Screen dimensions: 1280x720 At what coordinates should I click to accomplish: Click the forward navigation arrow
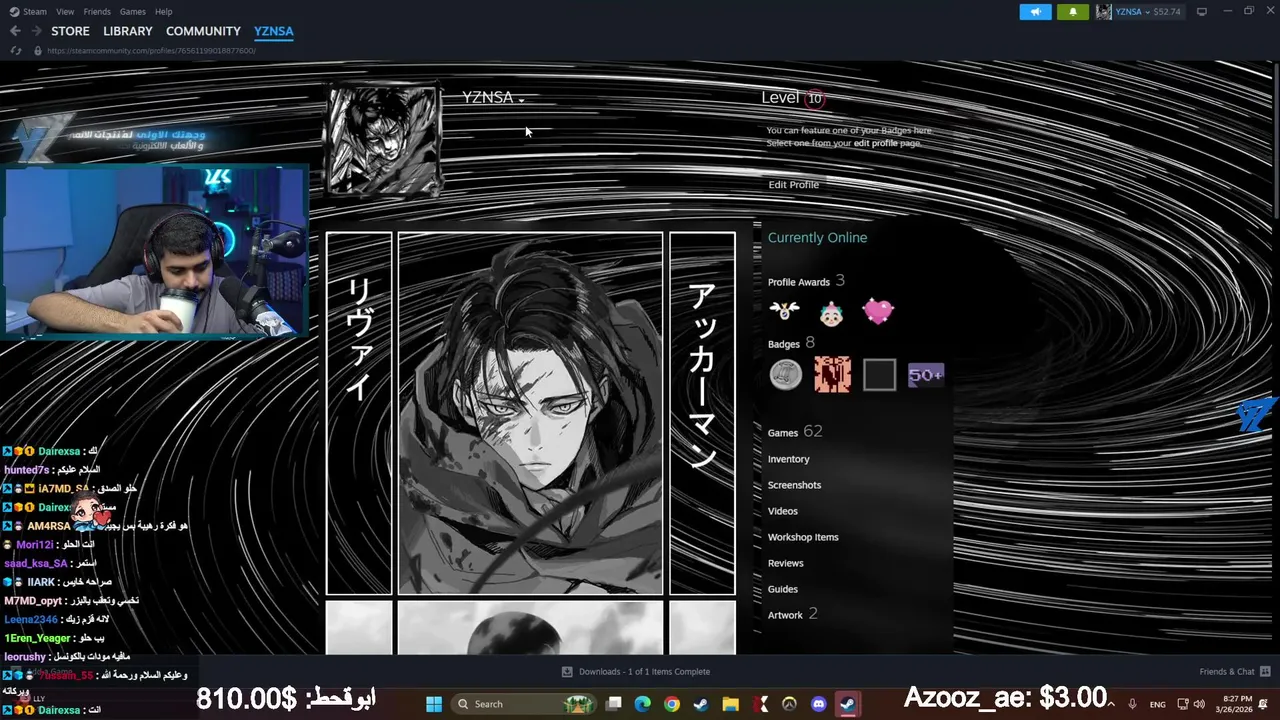coord(36,31)
